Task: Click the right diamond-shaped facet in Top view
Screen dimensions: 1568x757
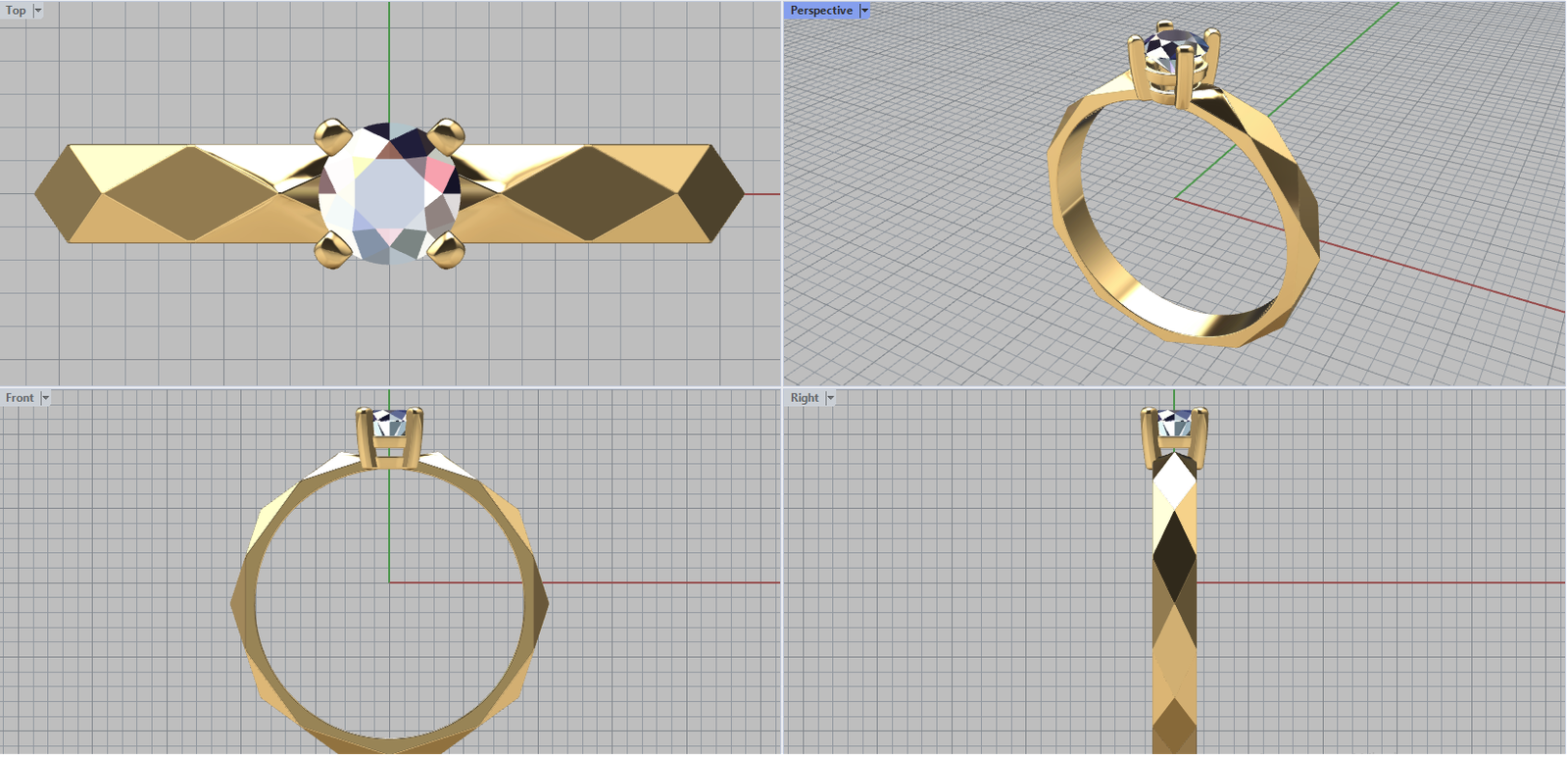Action: tap(588, 193)
